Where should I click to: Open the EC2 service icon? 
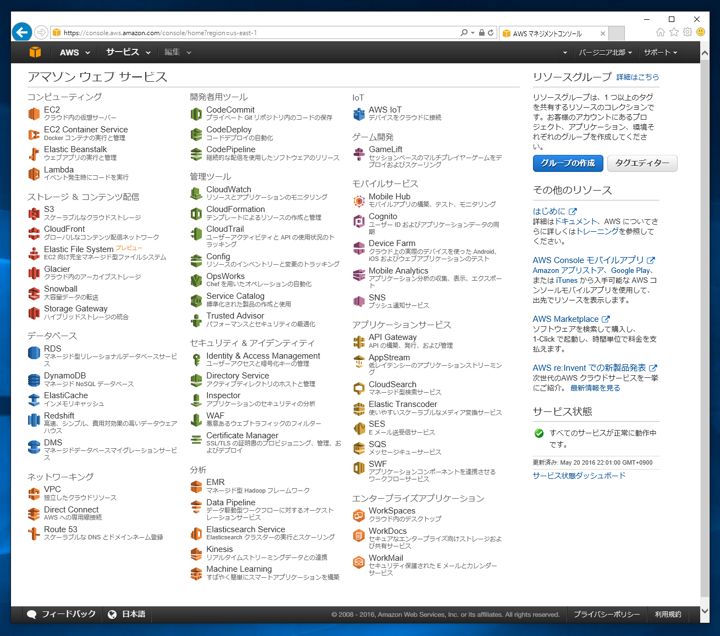pos(34,113)
